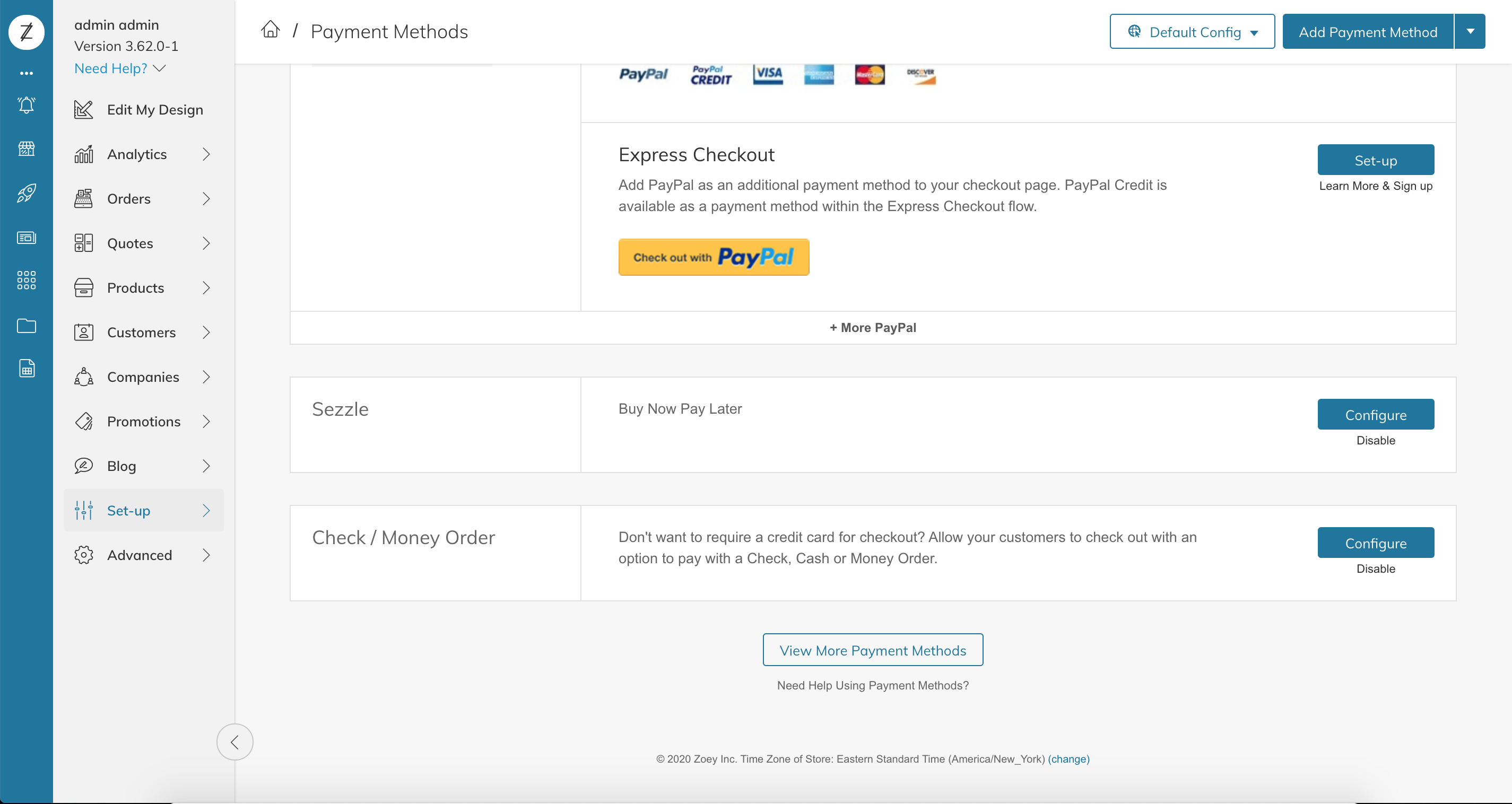Open the notifications bell icon
The height and width of the screenshot is (804, 1512).
click(x=27, y=105)
